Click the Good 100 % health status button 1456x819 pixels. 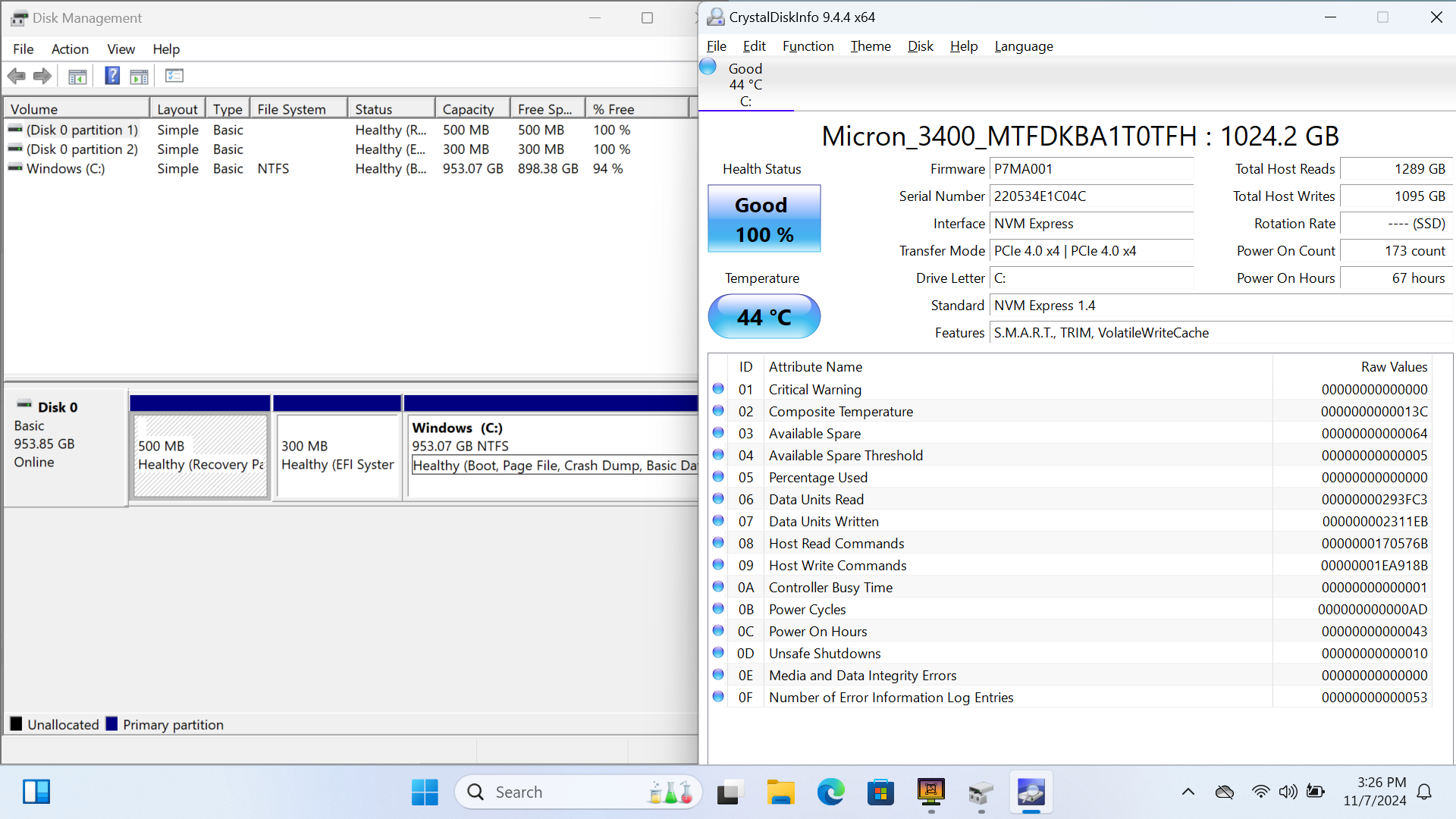point(764,219)
